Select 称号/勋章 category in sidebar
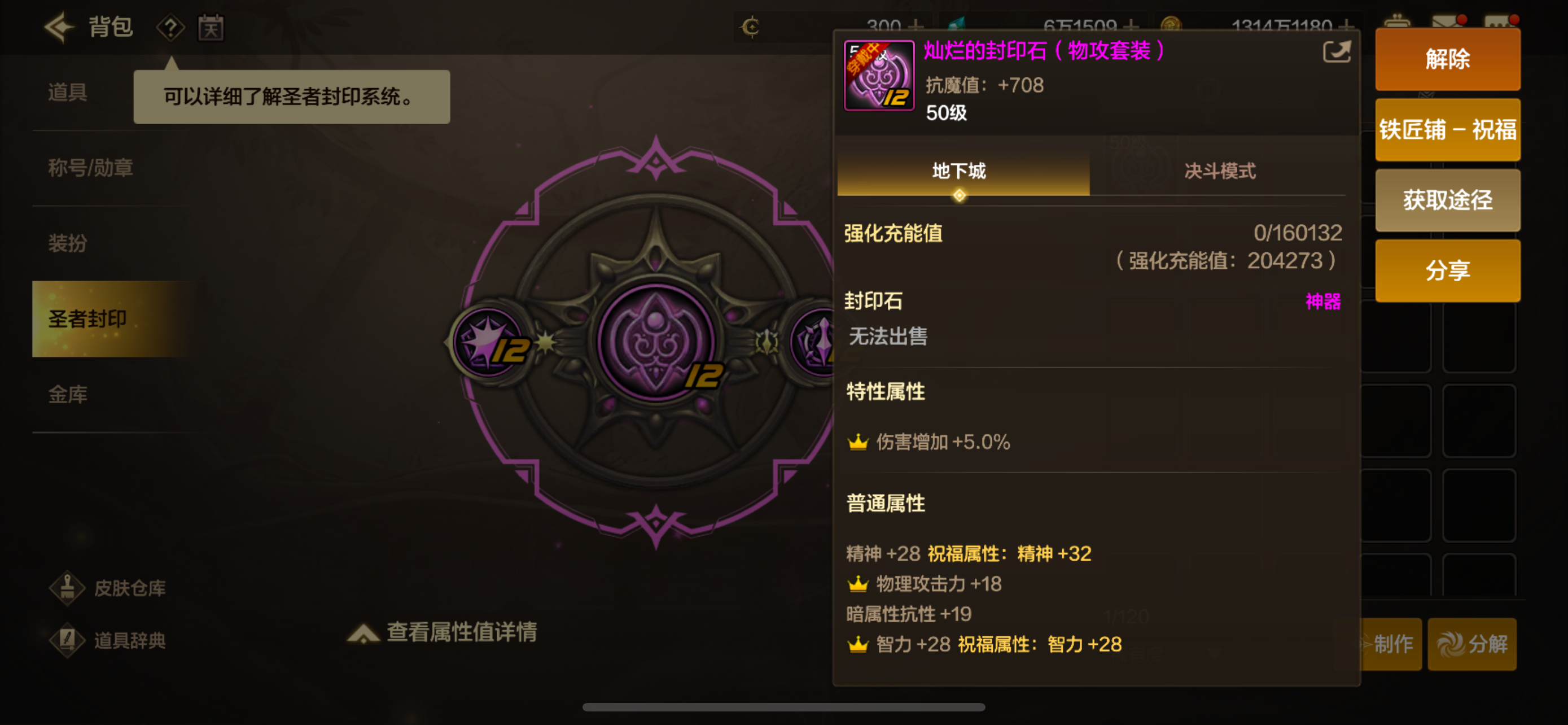This screenshot has width=1568, height=725. click(90, 168)
